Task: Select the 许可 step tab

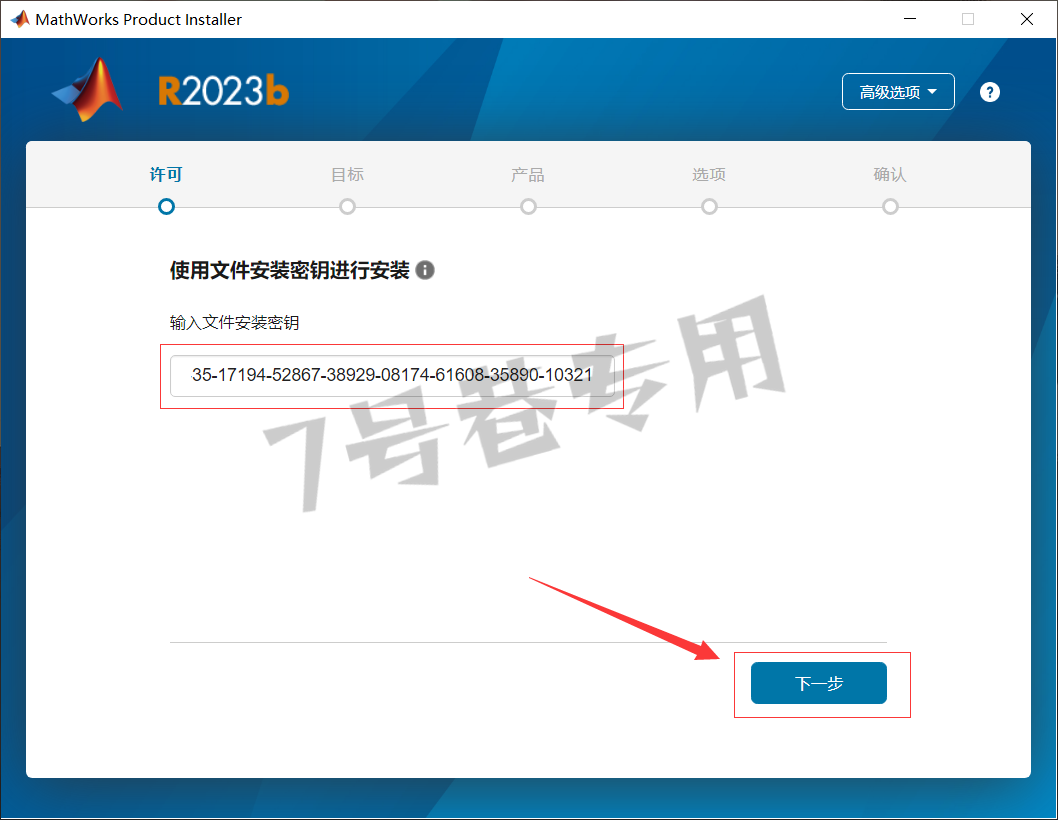Action: 166,174
